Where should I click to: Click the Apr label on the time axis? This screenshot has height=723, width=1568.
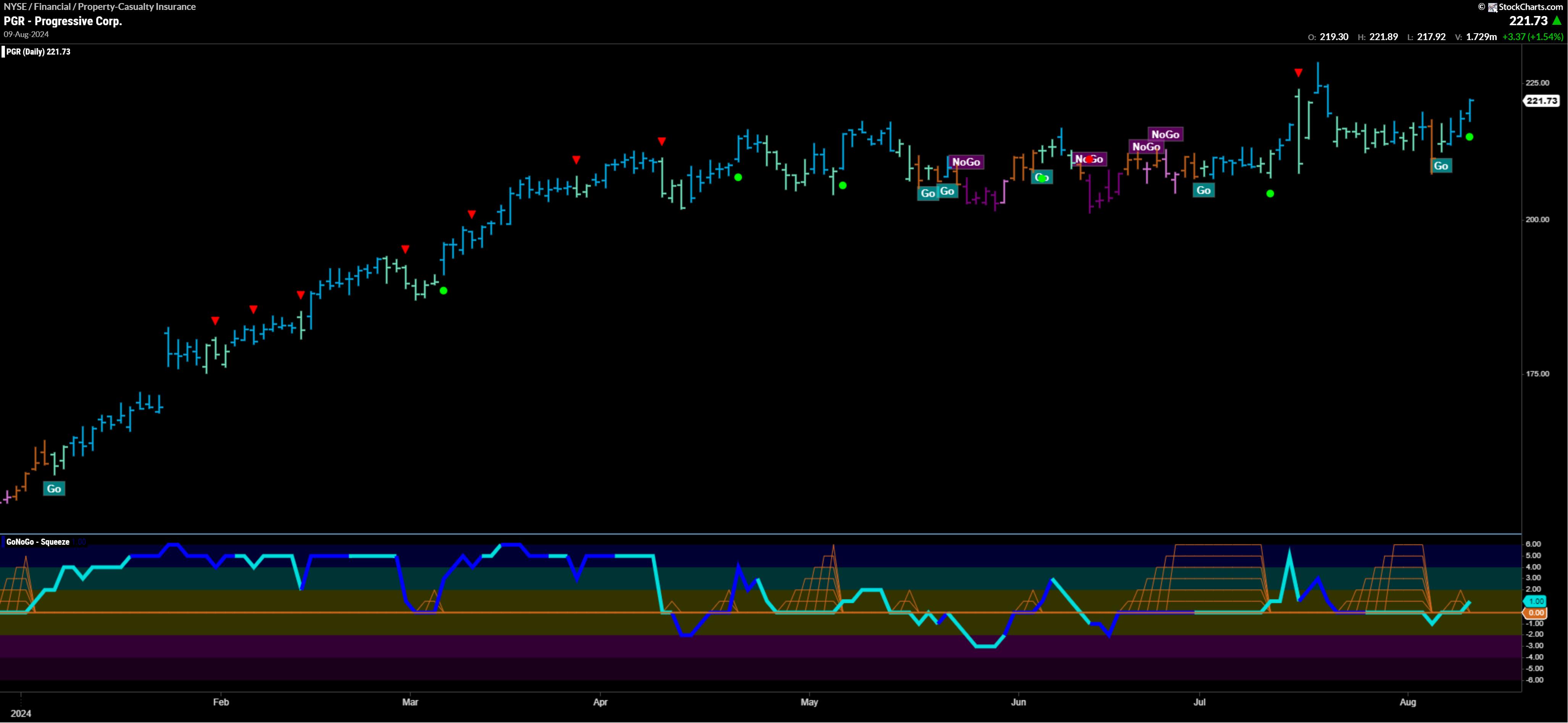[600, 702]
